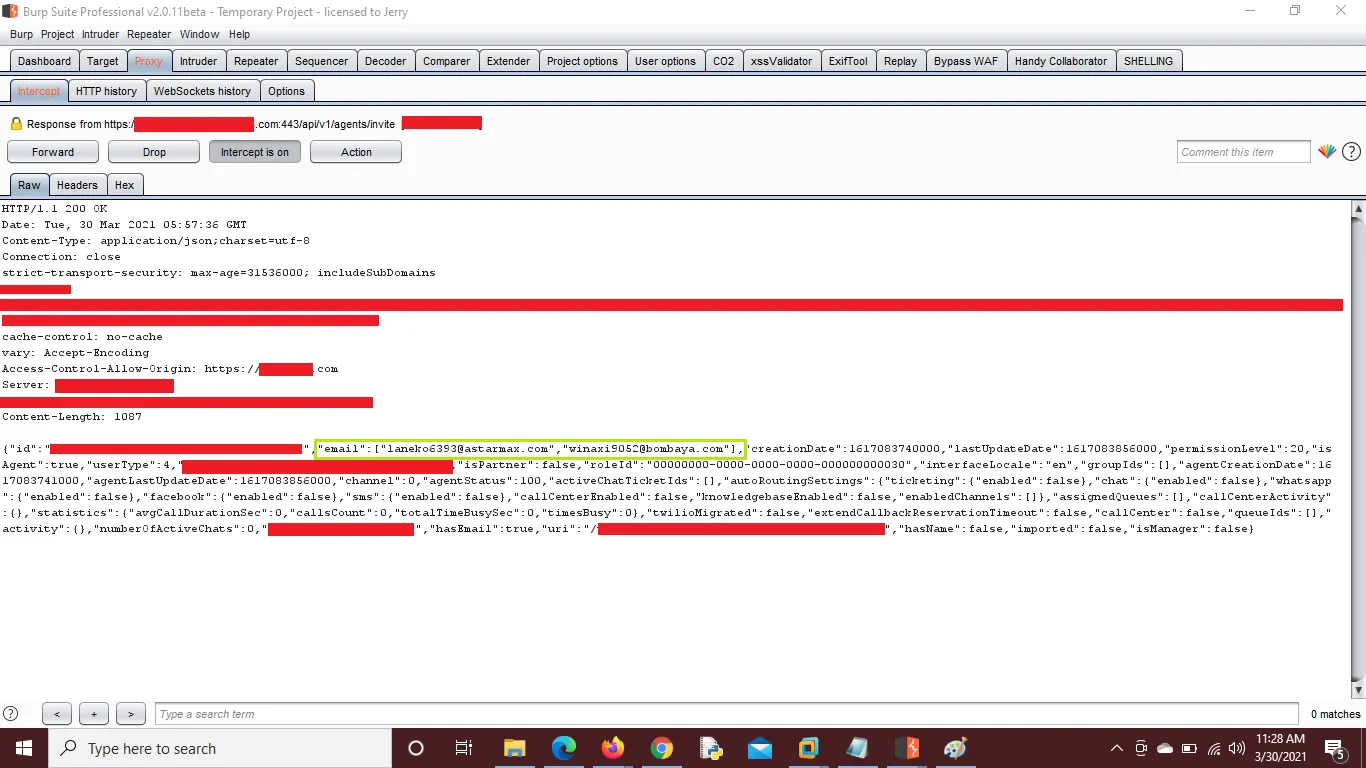The image size is (1366, 768).
Task: Open the Window menu
Action: (200, 34)
